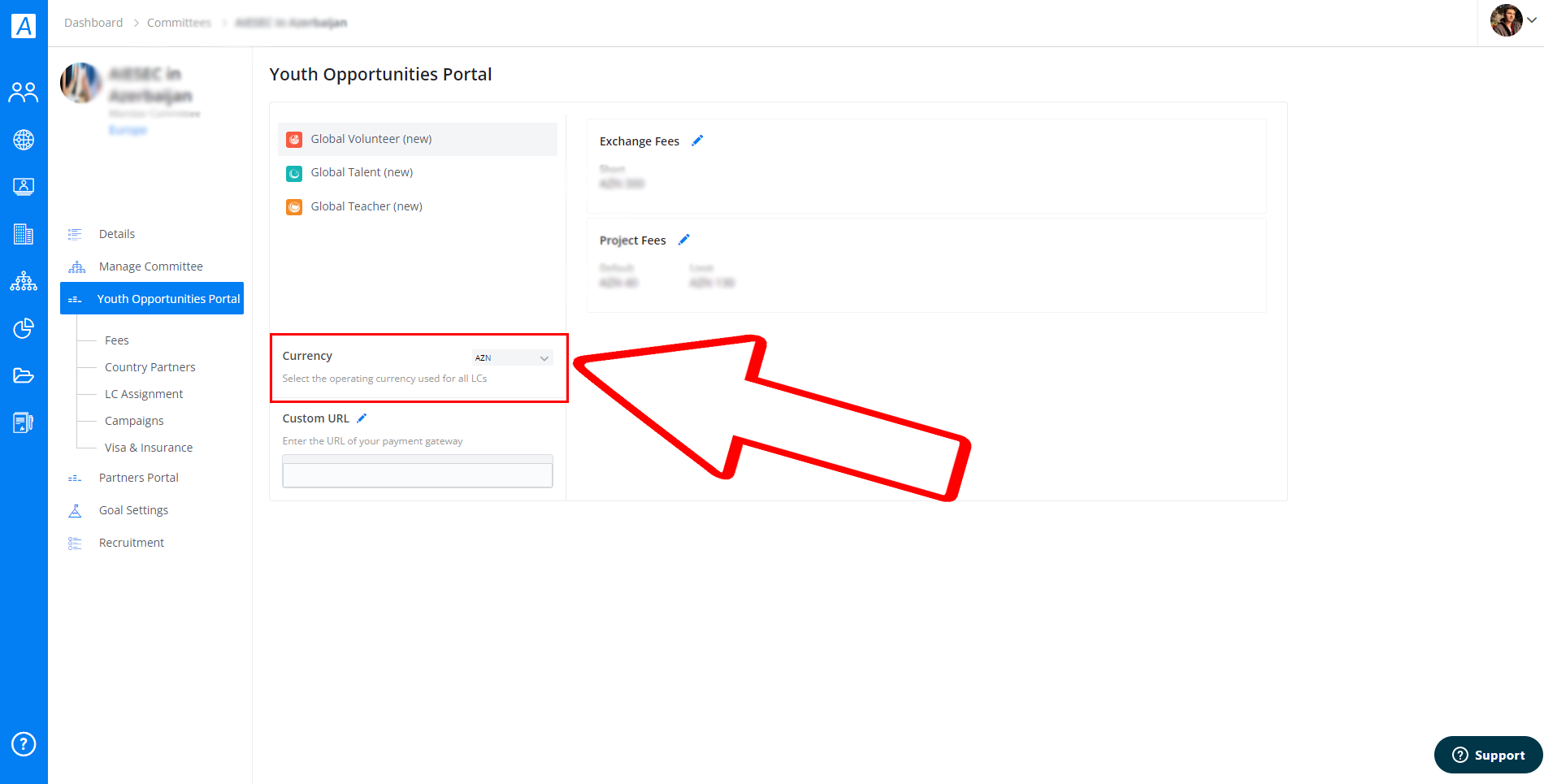Go to Committees breadcrumb
The height and width of the screenshot is (784, 1544).
click(179, 23)
